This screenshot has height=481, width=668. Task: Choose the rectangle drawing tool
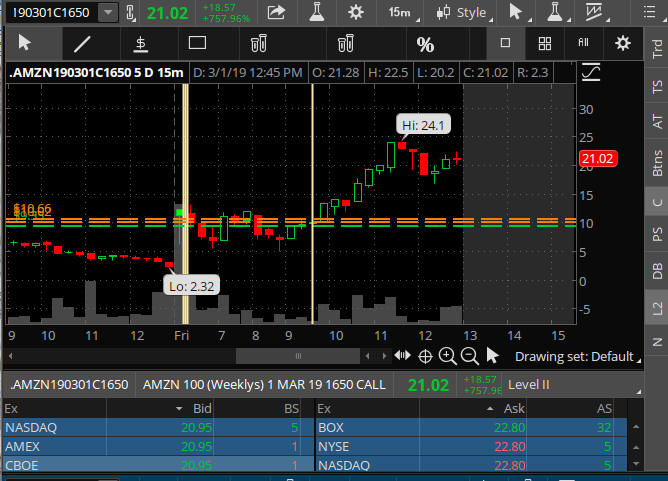pyautogui.click(x=197, y=43)
